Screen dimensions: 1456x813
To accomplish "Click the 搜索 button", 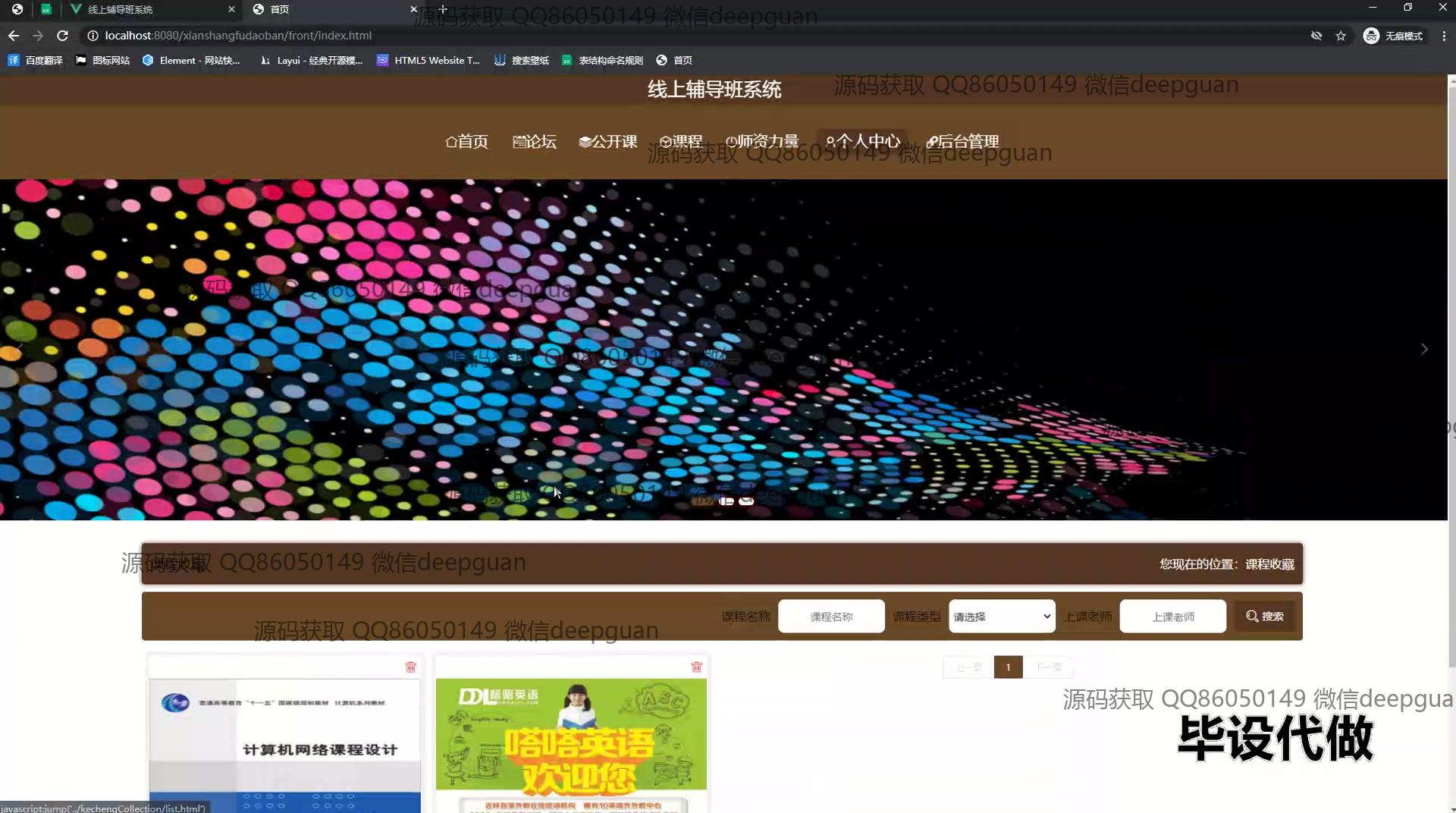I will click(x=1264, y=617).
